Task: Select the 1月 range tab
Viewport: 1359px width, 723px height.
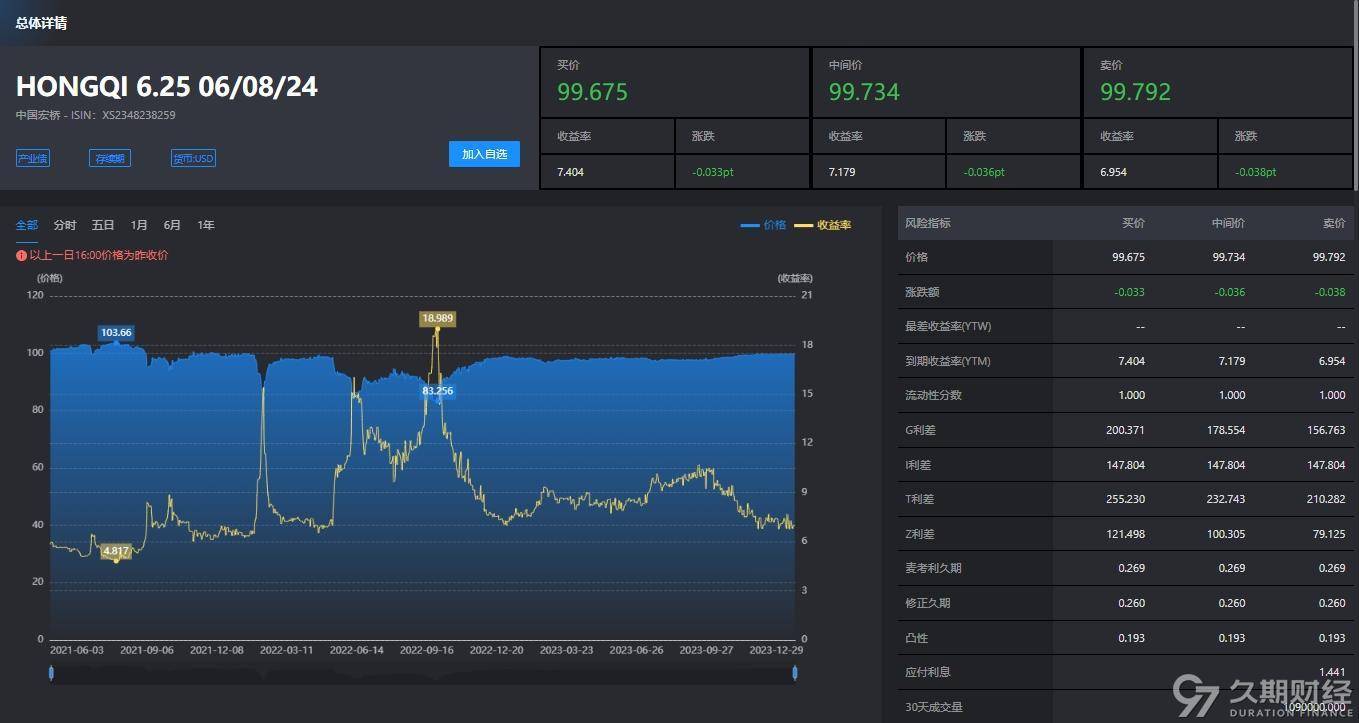Action: (x=139, y=225)
